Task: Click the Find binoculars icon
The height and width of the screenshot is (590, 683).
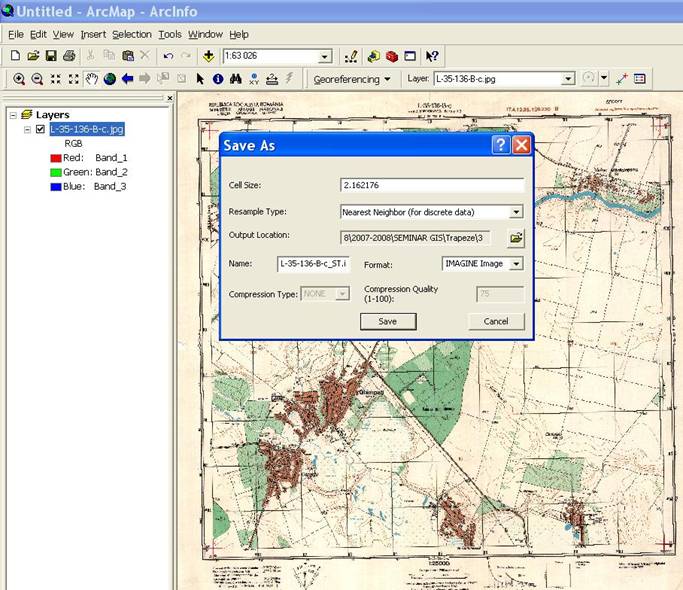Action: [x=235, y=79]
